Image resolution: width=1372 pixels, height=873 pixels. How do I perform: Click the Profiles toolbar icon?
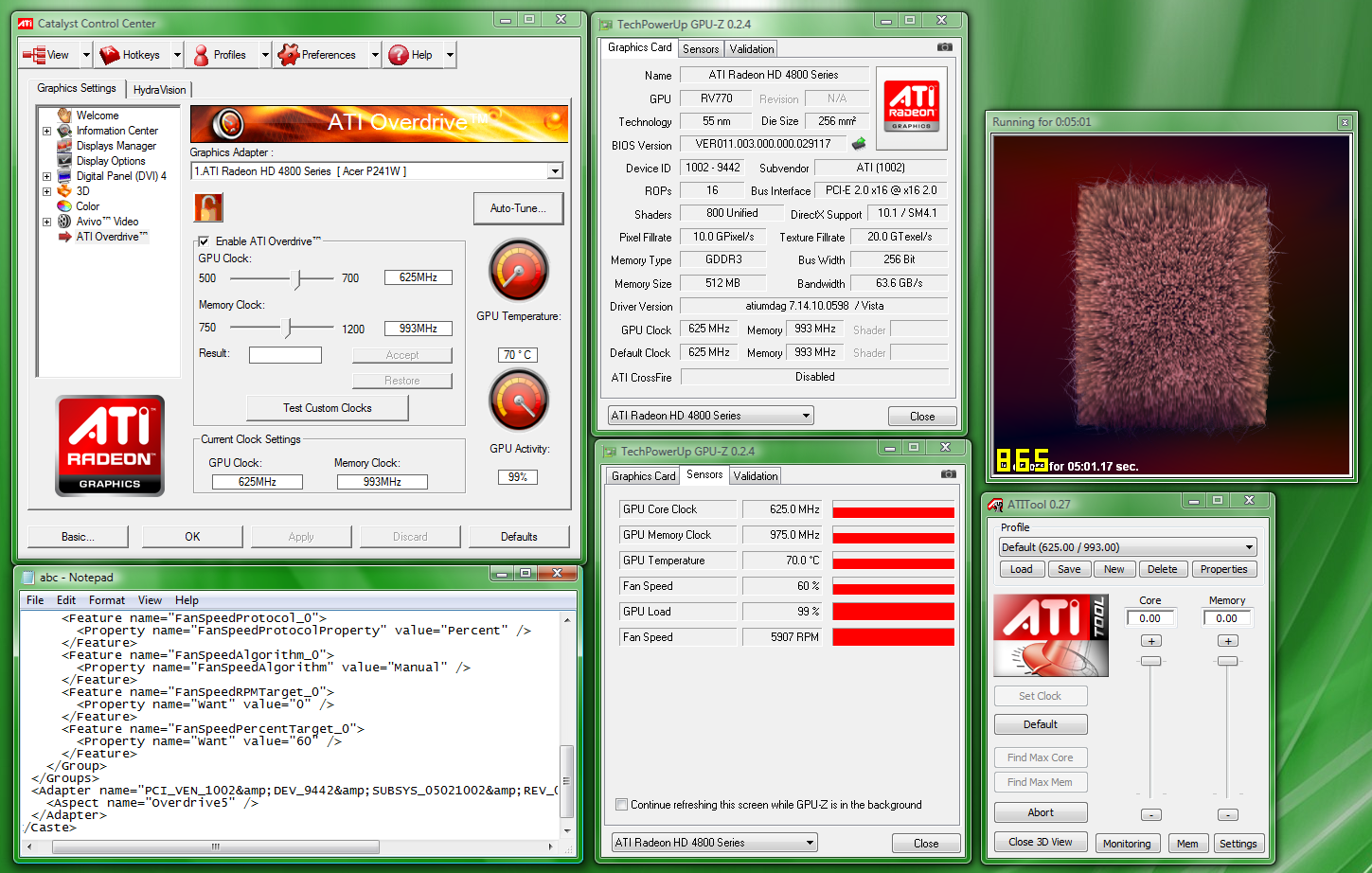click(201, 55)
